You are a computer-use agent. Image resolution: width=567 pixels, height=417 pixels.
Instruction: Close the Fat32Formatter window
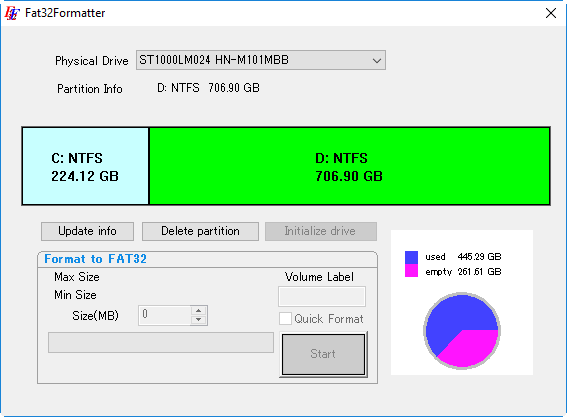click(x=551, y=13)
